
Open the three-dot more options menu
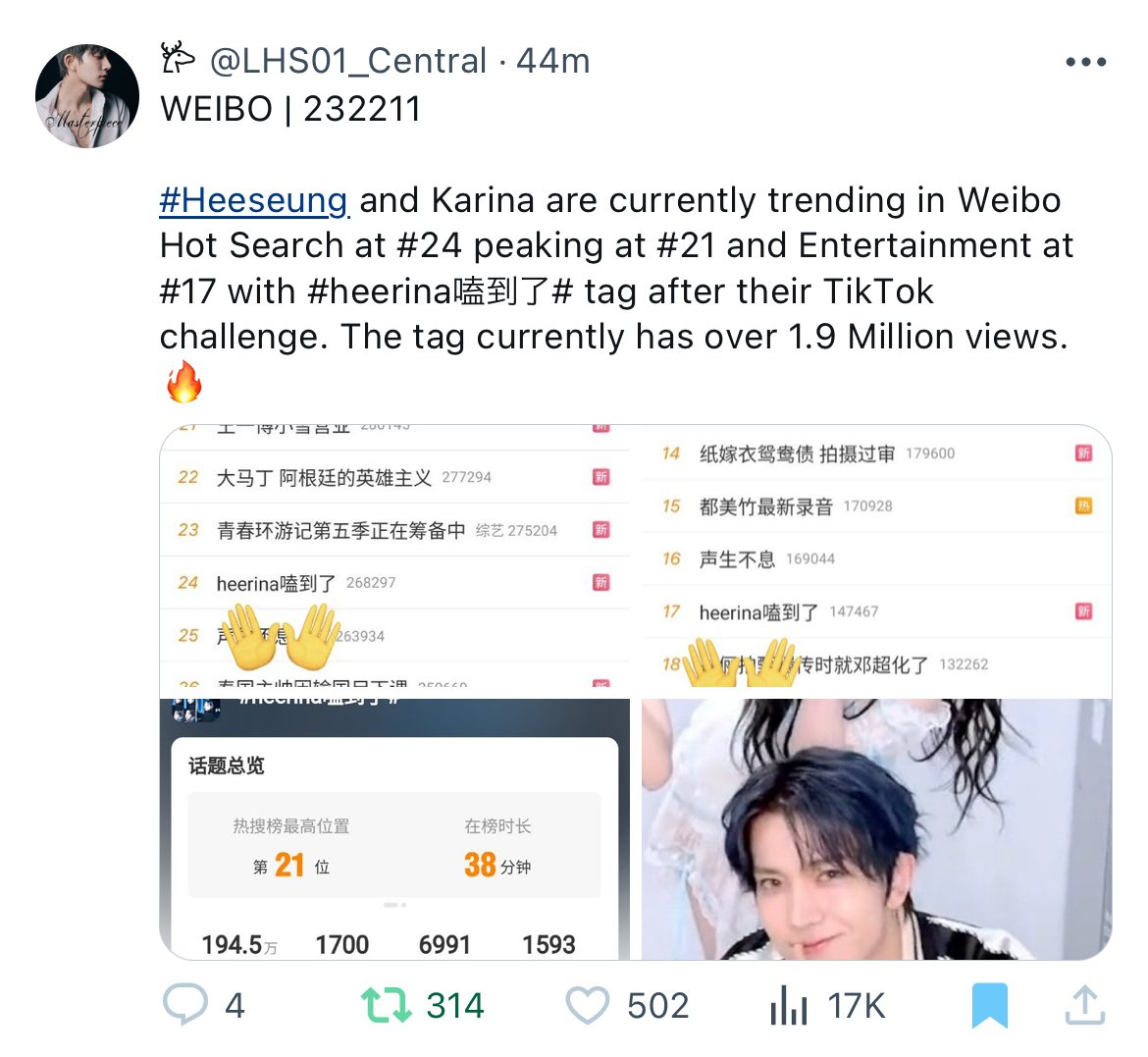pyautogui.click(x=1086, y=62)
